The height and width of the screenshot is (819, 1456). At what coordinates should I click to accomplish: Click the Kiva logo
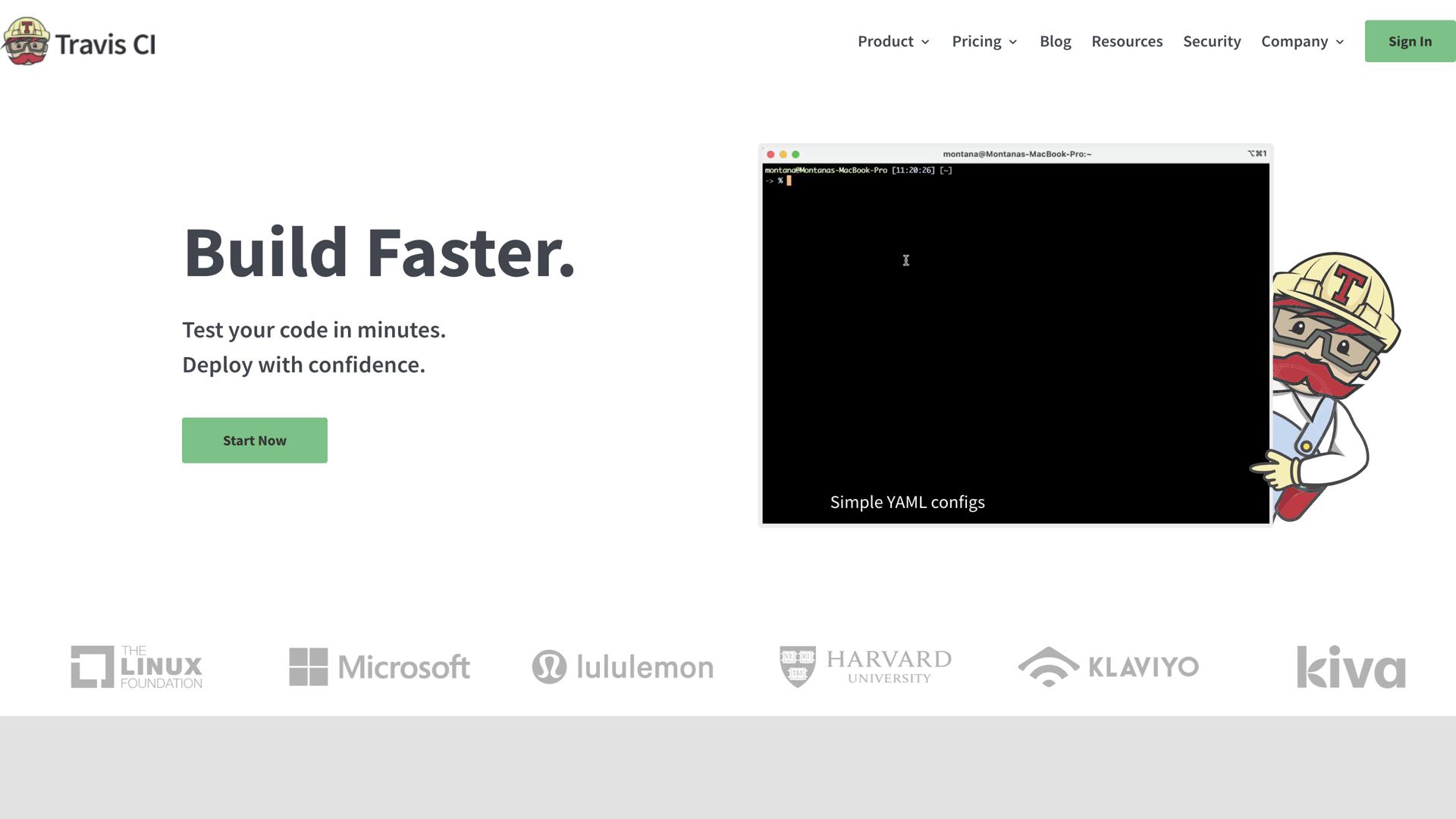coord(1351,667)
